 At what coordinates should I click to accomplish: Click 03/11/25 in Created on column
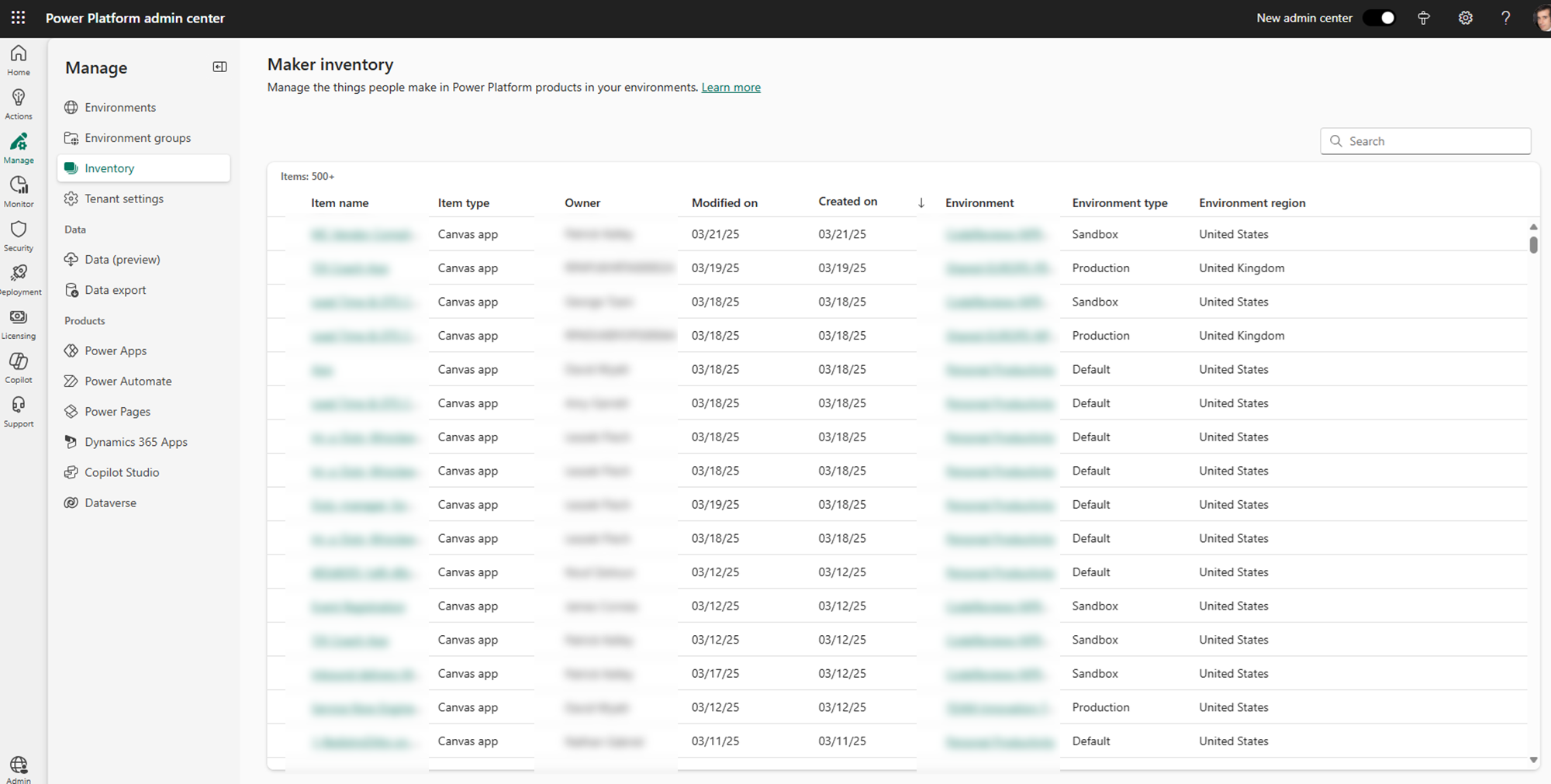pos(842,741)
